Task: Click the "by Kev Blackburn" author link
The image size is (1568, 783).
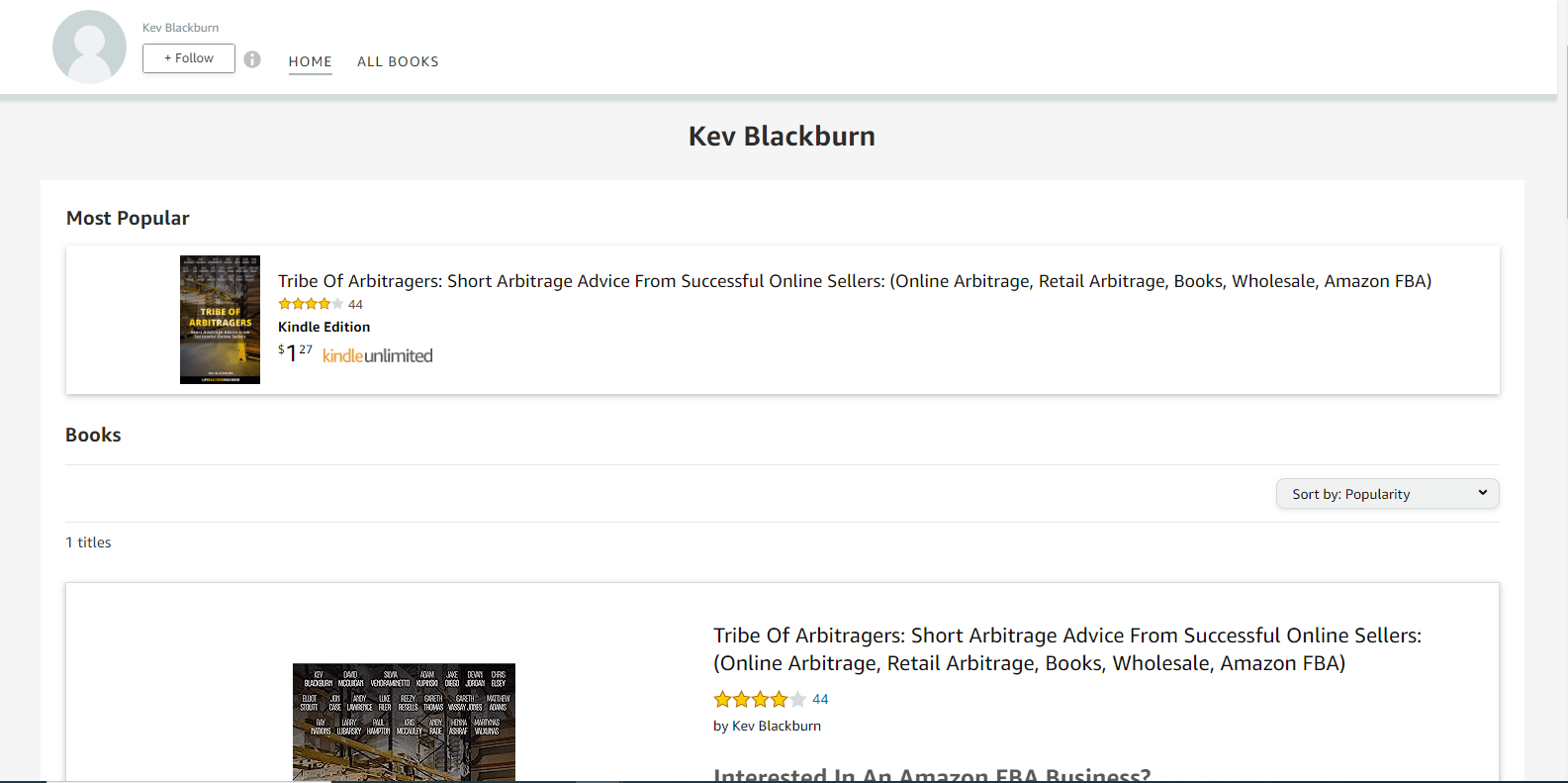Action: 776,726
